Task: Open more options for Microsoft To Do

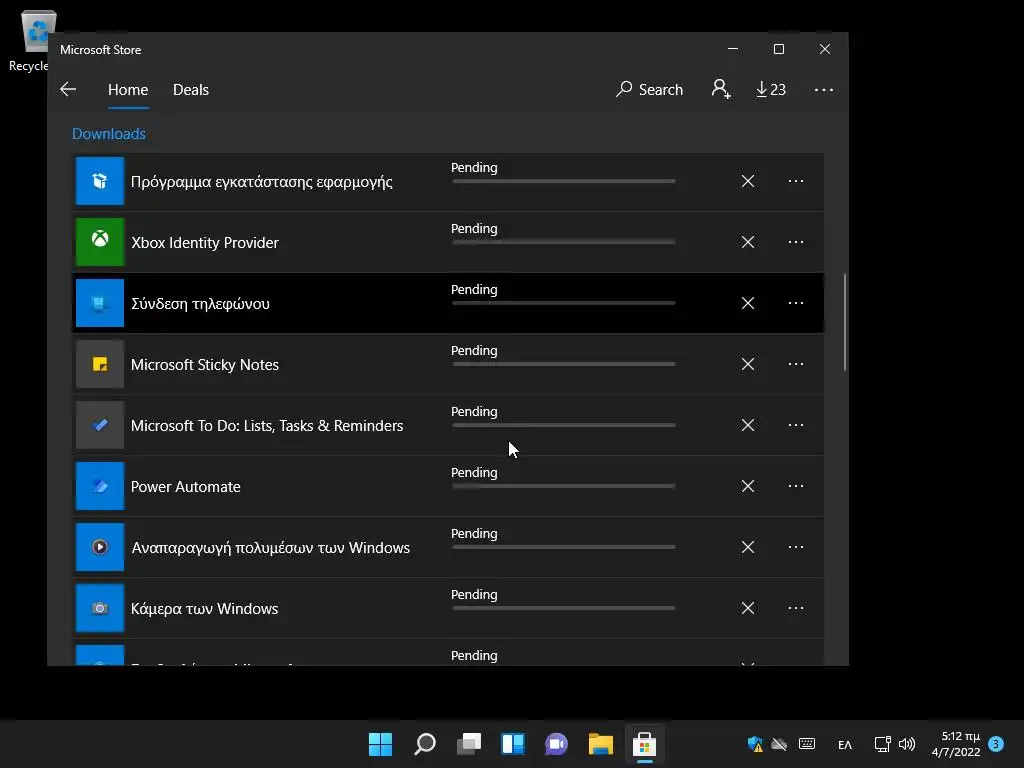Action: coord(795,425)
